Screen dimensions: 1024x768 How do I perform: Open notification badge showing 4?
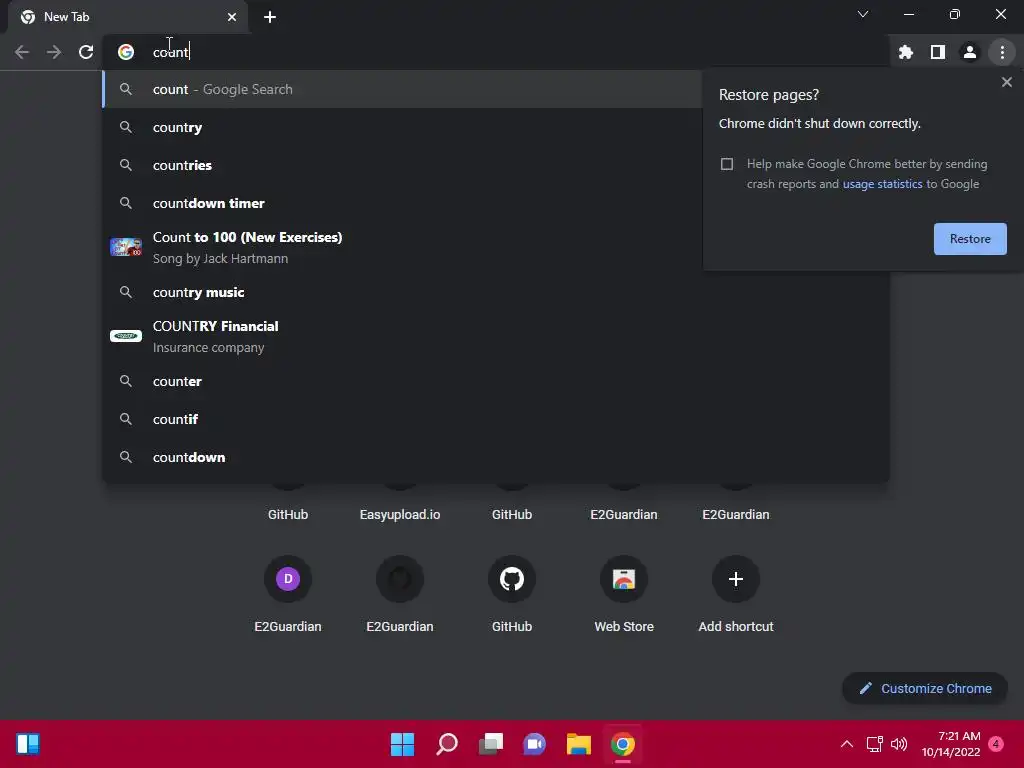point(996,743)
